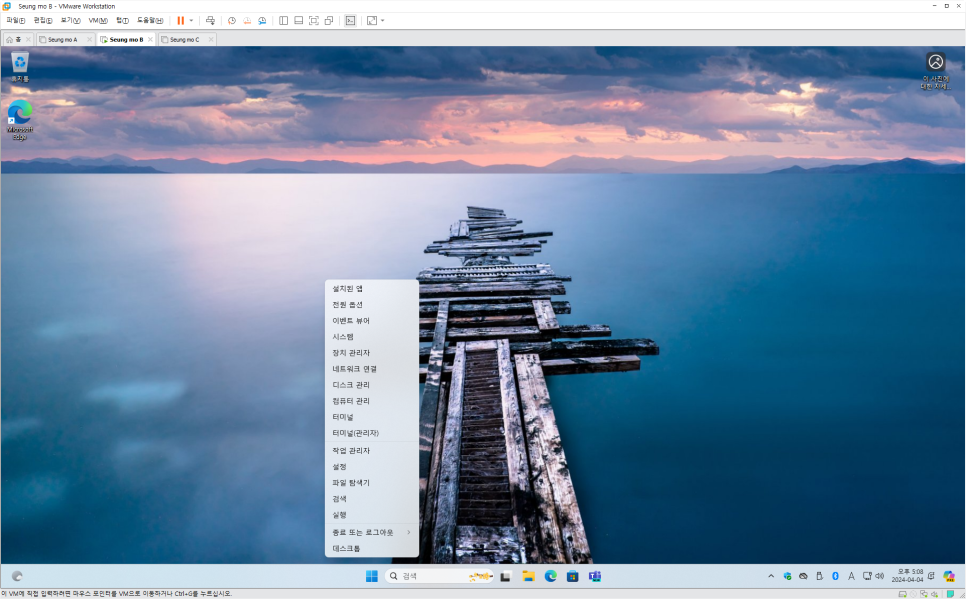
Task: Open Microsoft Store from the taskbar
Action: (572, 576)
